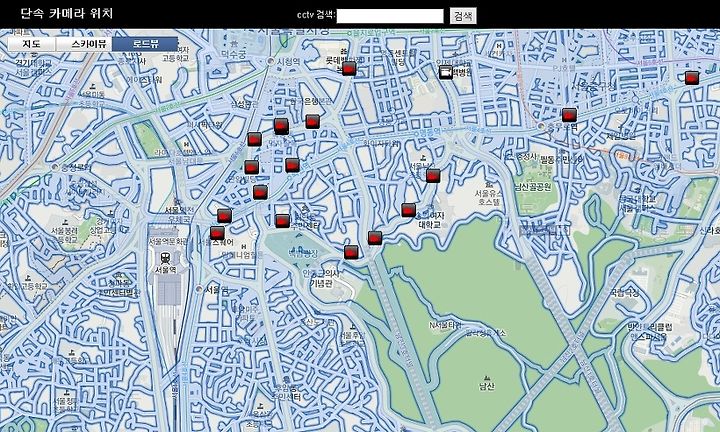The image size is (720, 432).
Task: Open the camera marker next to 충무로역
Action: pyautogui.click(x=569, y=115)
